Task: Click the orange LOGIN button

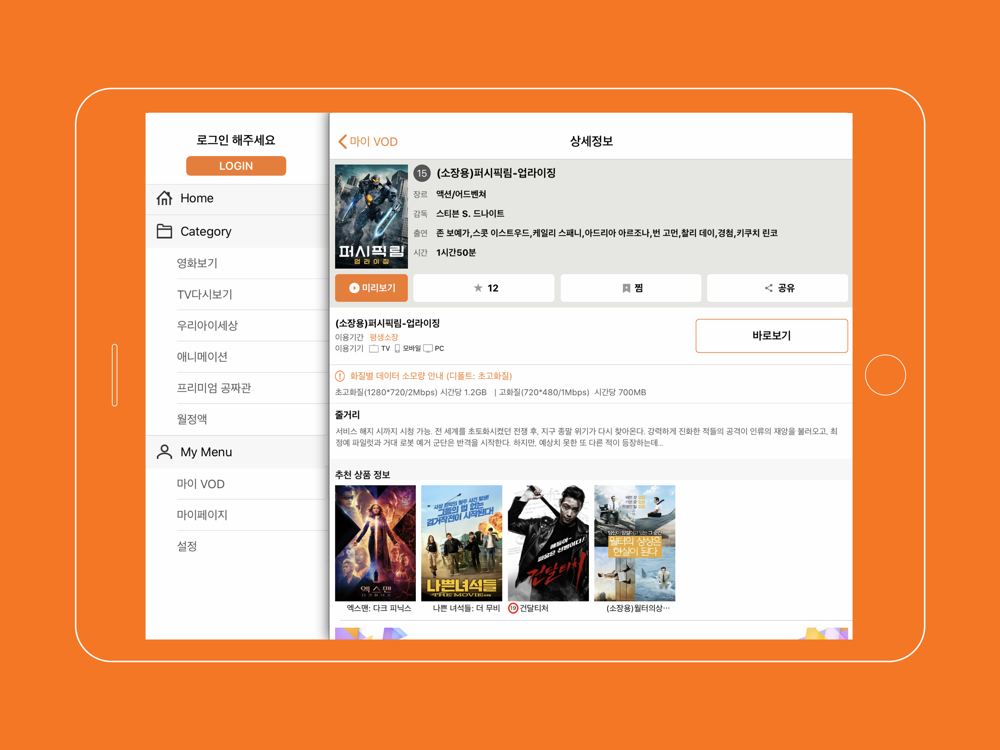Action: (236, 166)
